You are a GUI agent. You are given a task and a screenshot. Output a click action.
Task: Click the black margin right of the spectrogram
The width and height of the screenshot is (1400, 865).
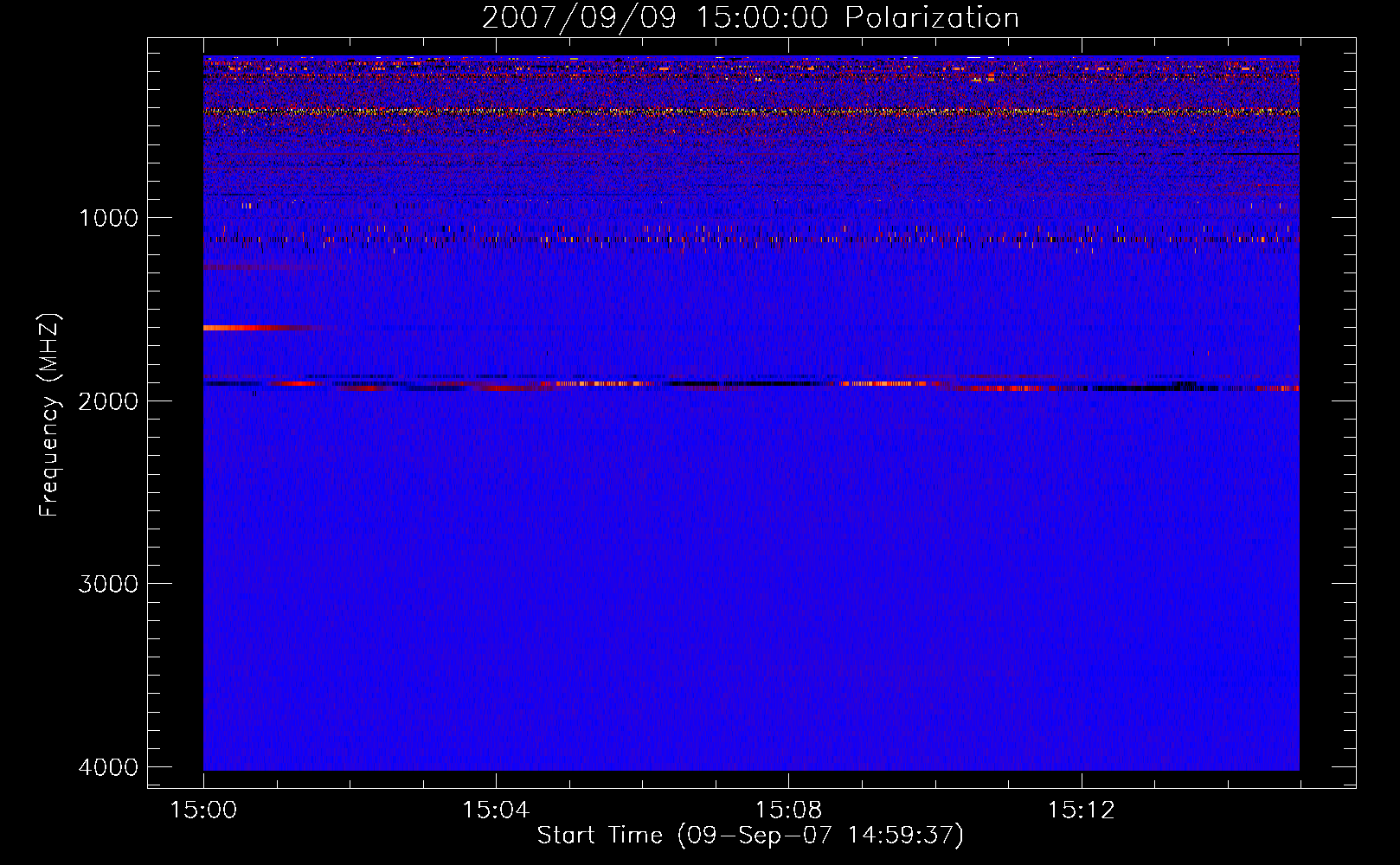click(1327, 413)
